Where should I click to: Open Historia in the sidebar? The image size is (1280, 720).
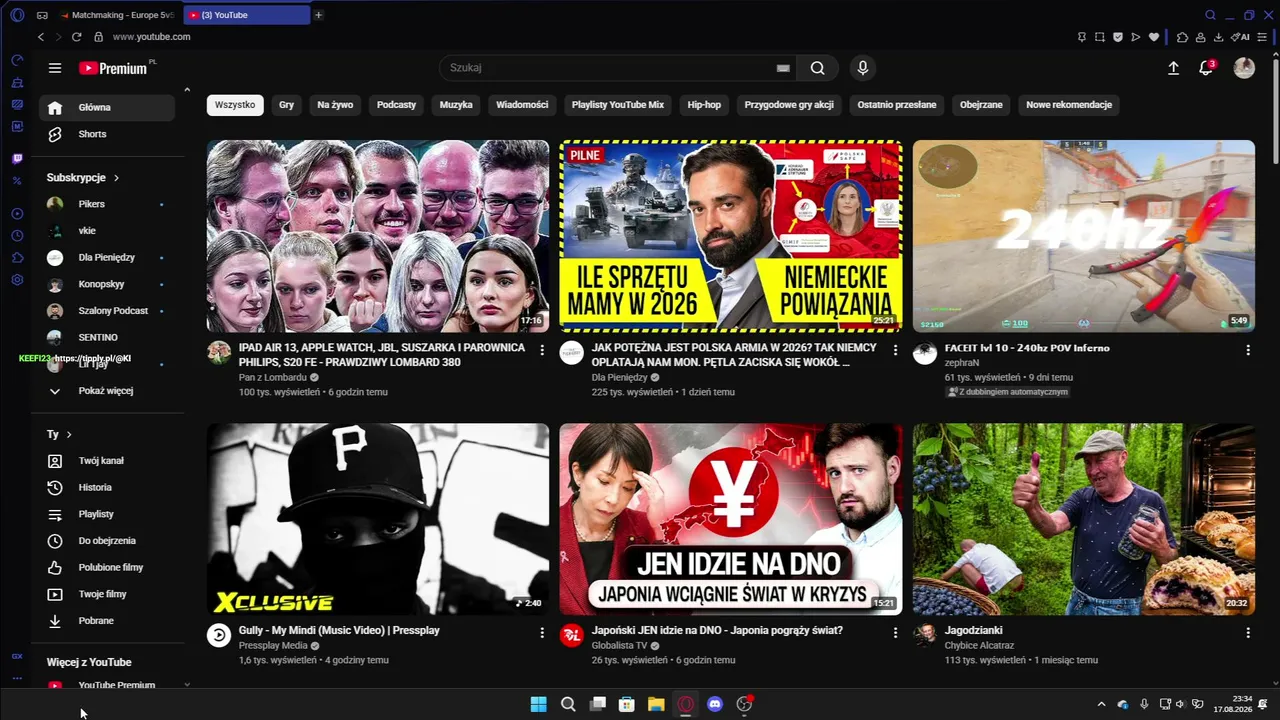tap(107, 488)
